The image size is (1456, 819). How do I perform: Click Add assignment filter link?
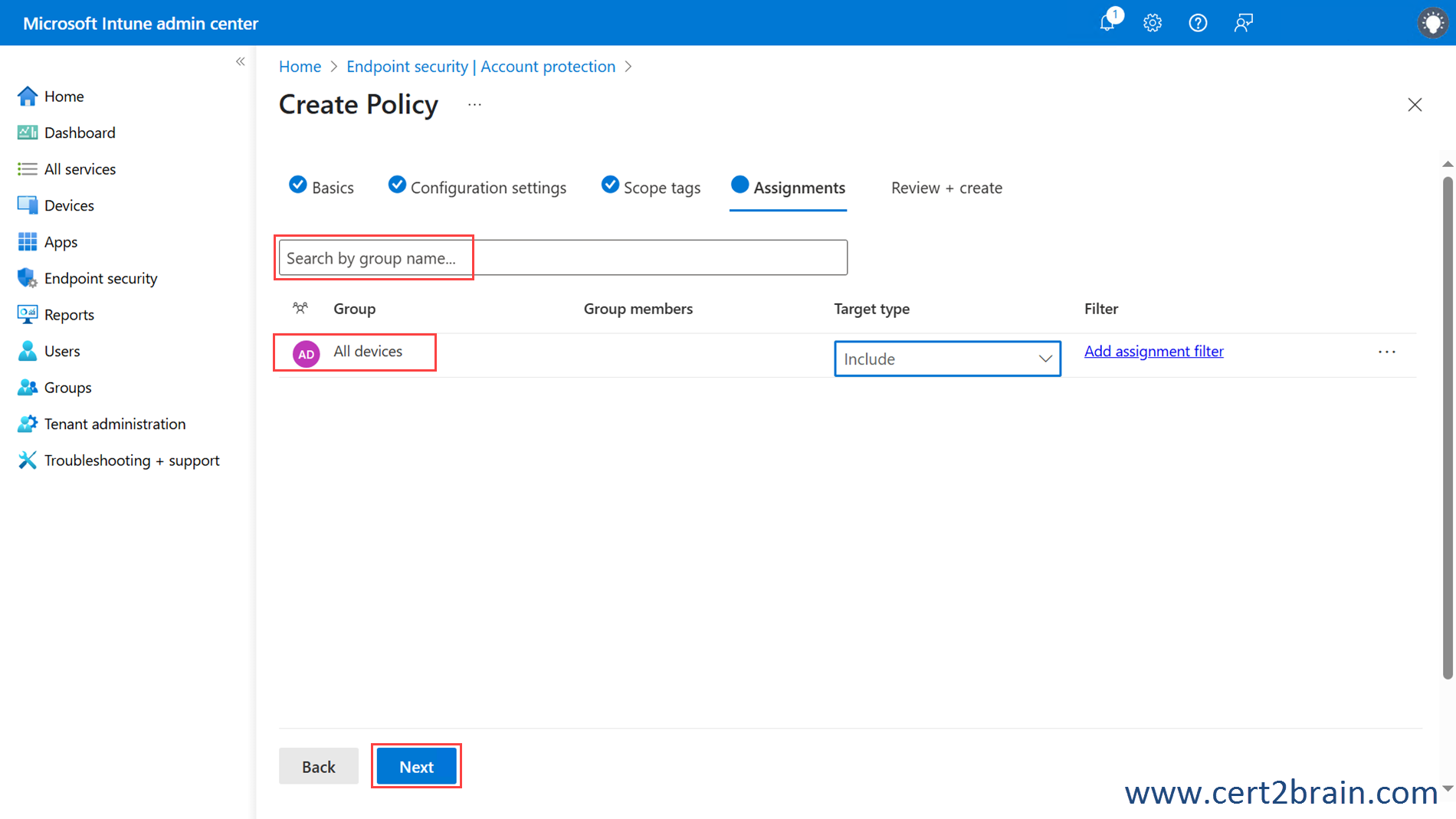[1153, 351]
